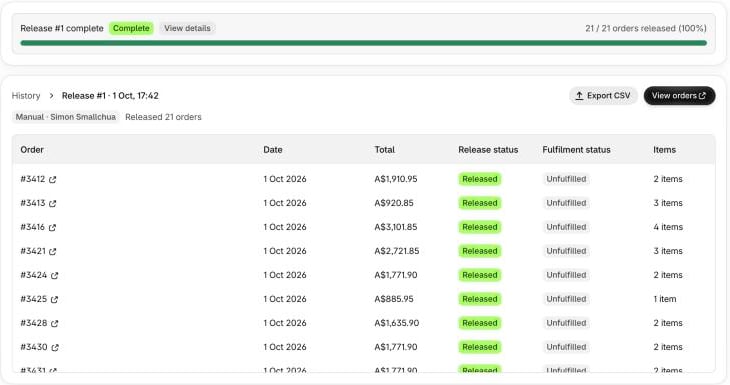
Task: Click the Date column header
Action: tap(273, 149)
